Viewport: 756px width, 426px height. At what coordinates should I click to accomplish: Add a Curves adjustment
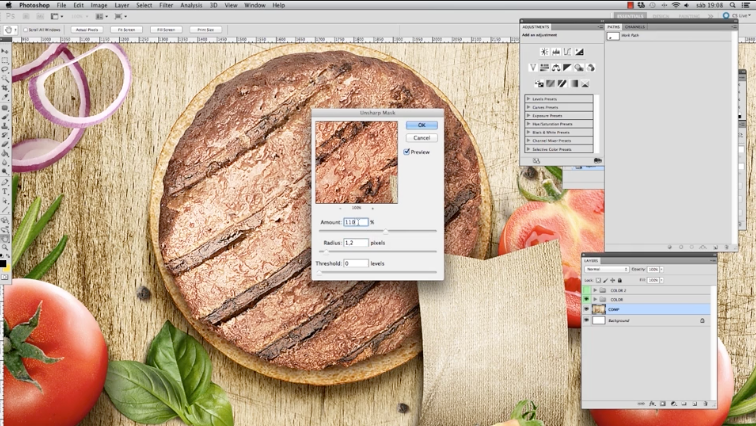click(x=567, y=52)
